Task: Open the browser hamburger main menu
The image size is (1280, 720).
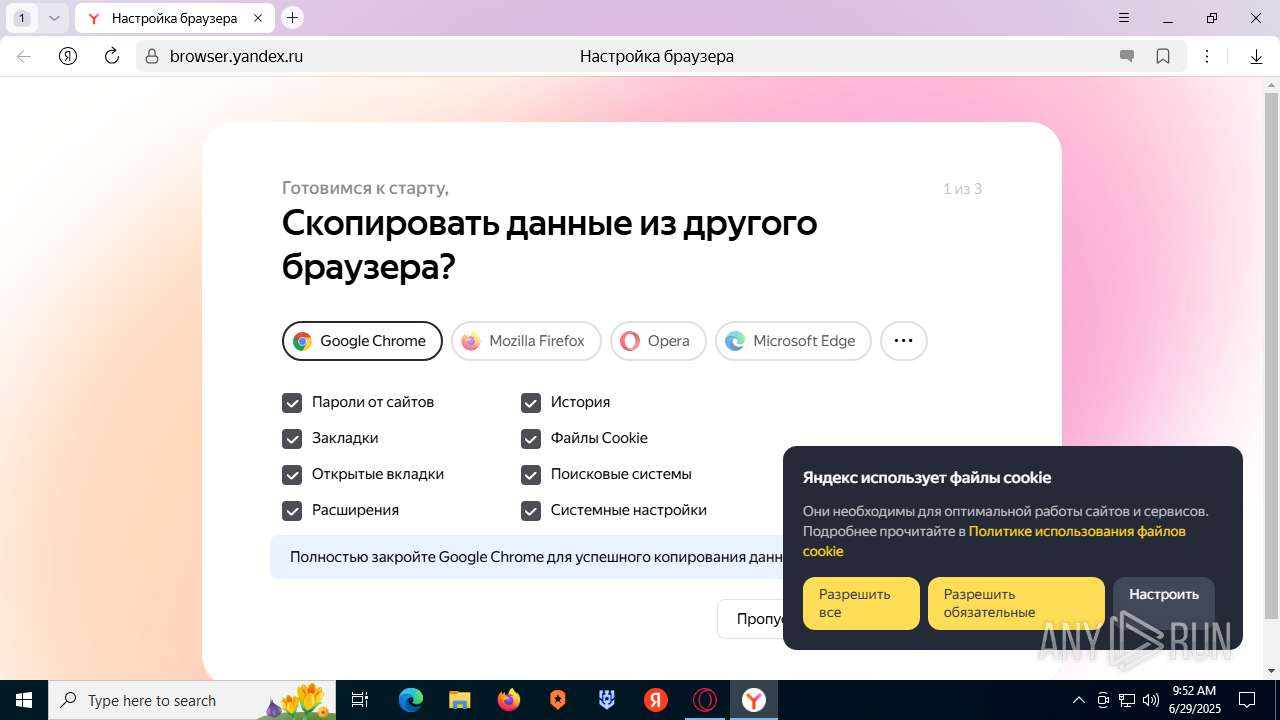Action: (x=1124, y=18)
